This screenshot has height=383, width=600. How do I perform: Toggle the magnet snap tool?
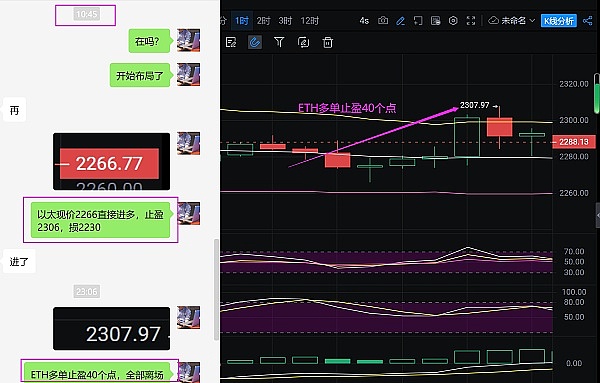click(255, 42)
